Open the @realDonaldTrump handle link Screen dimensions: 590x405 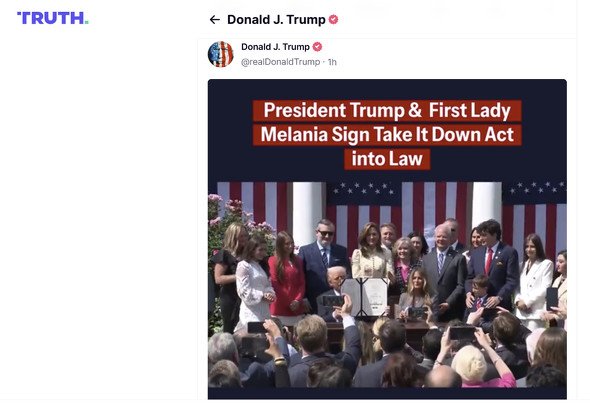(280, 62)
